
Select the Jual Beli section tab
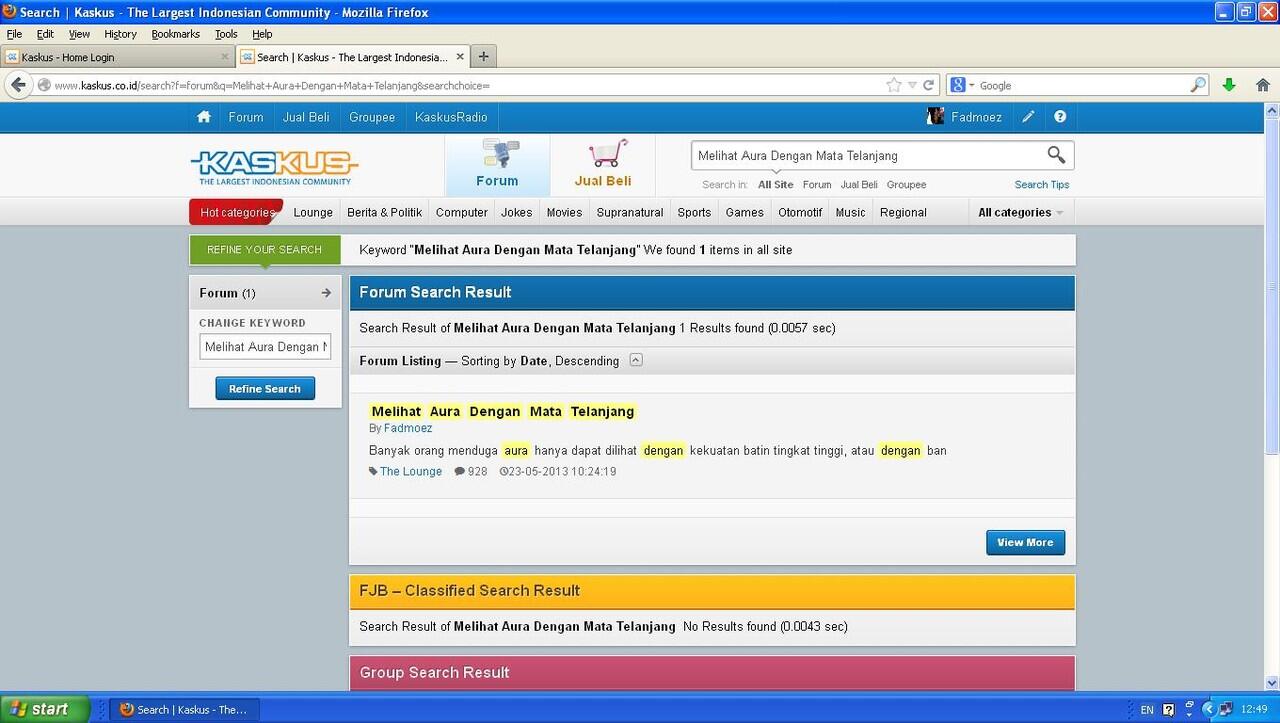603,165
